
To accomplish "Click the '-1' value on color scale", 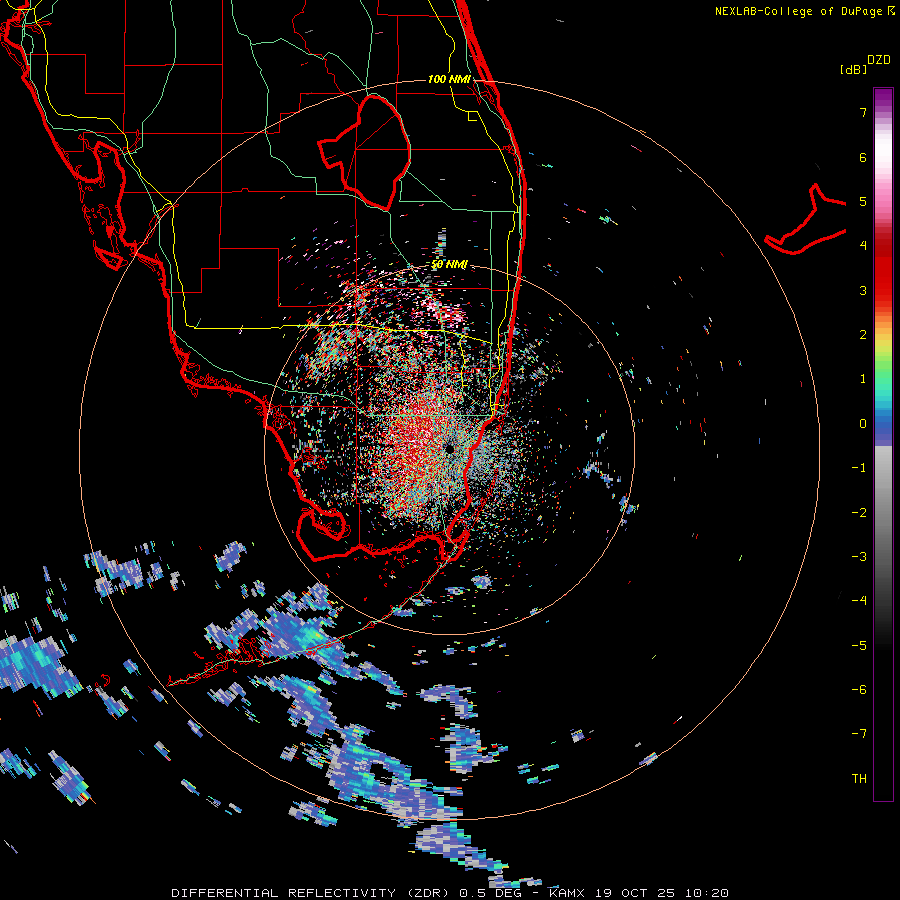I will pyautogui.click(x=859, y=468).
